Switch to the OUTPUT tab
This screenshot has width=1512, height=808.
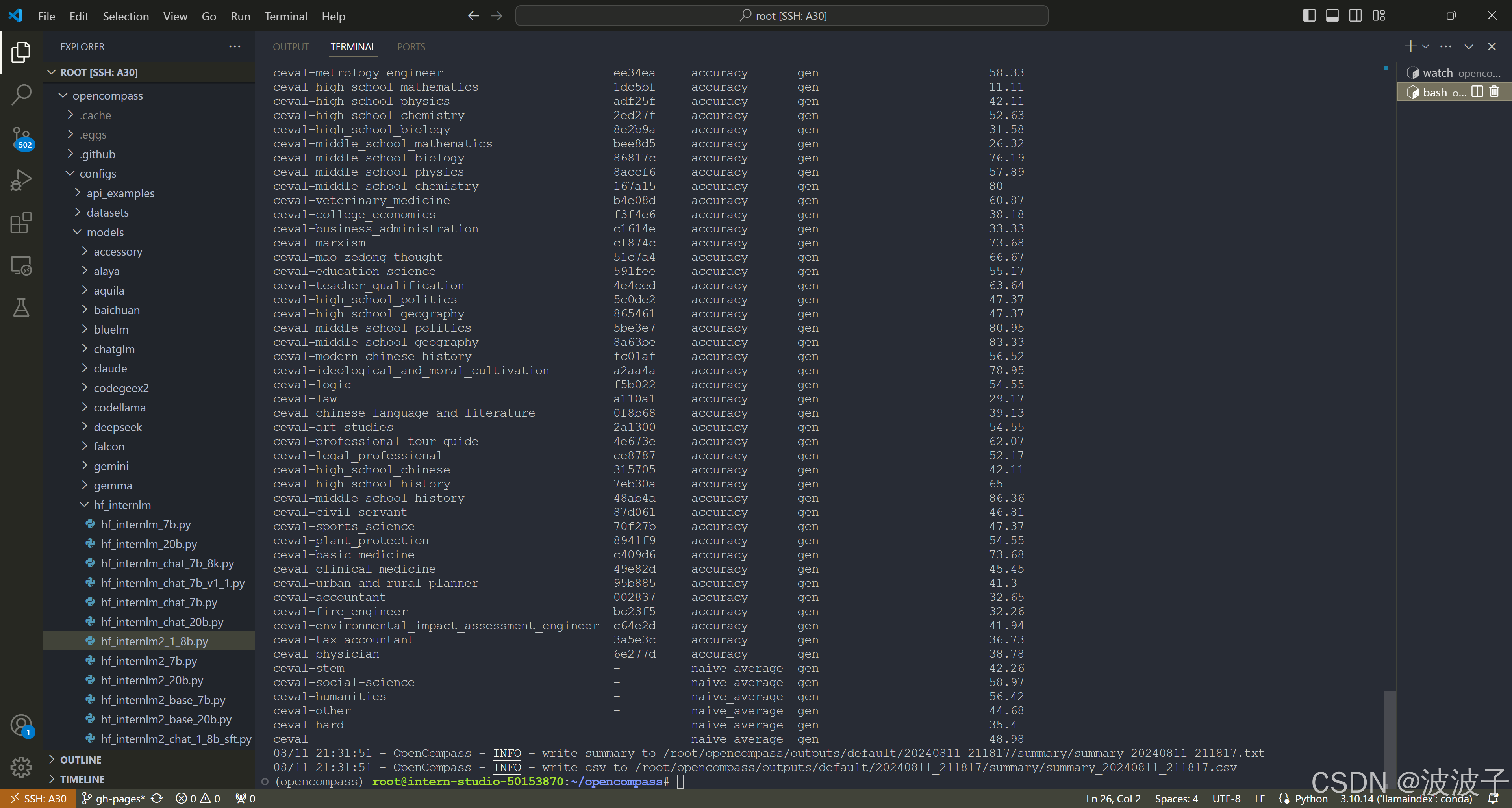point(291,47)
